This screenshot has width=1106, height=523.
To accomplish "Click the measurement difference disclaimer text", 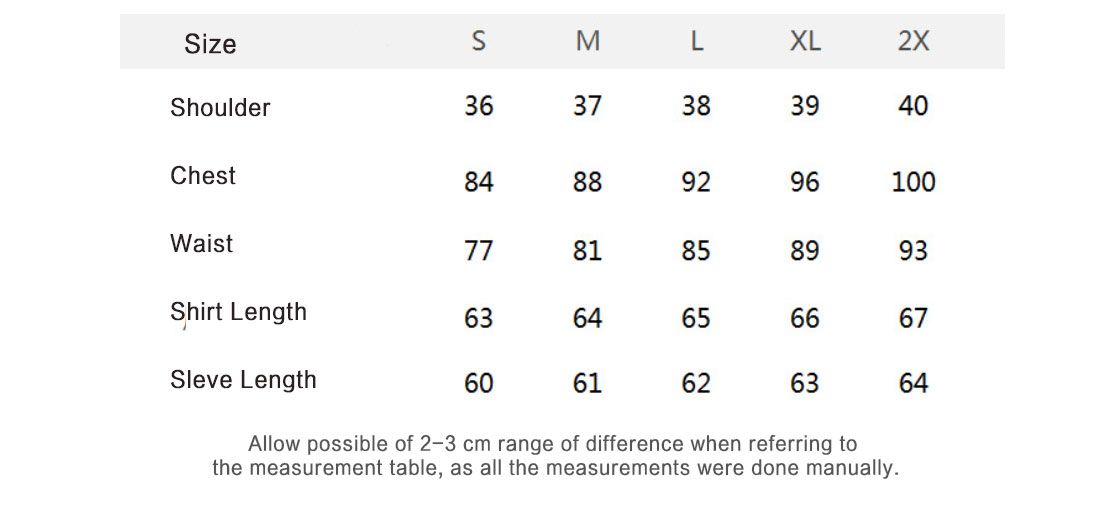I will [x=554, y=456].
